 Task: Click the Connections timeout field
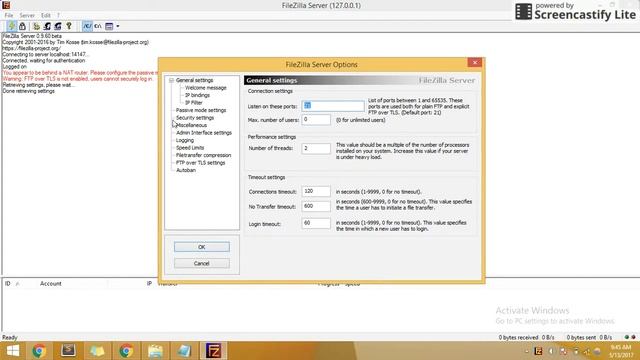point(316,191)
